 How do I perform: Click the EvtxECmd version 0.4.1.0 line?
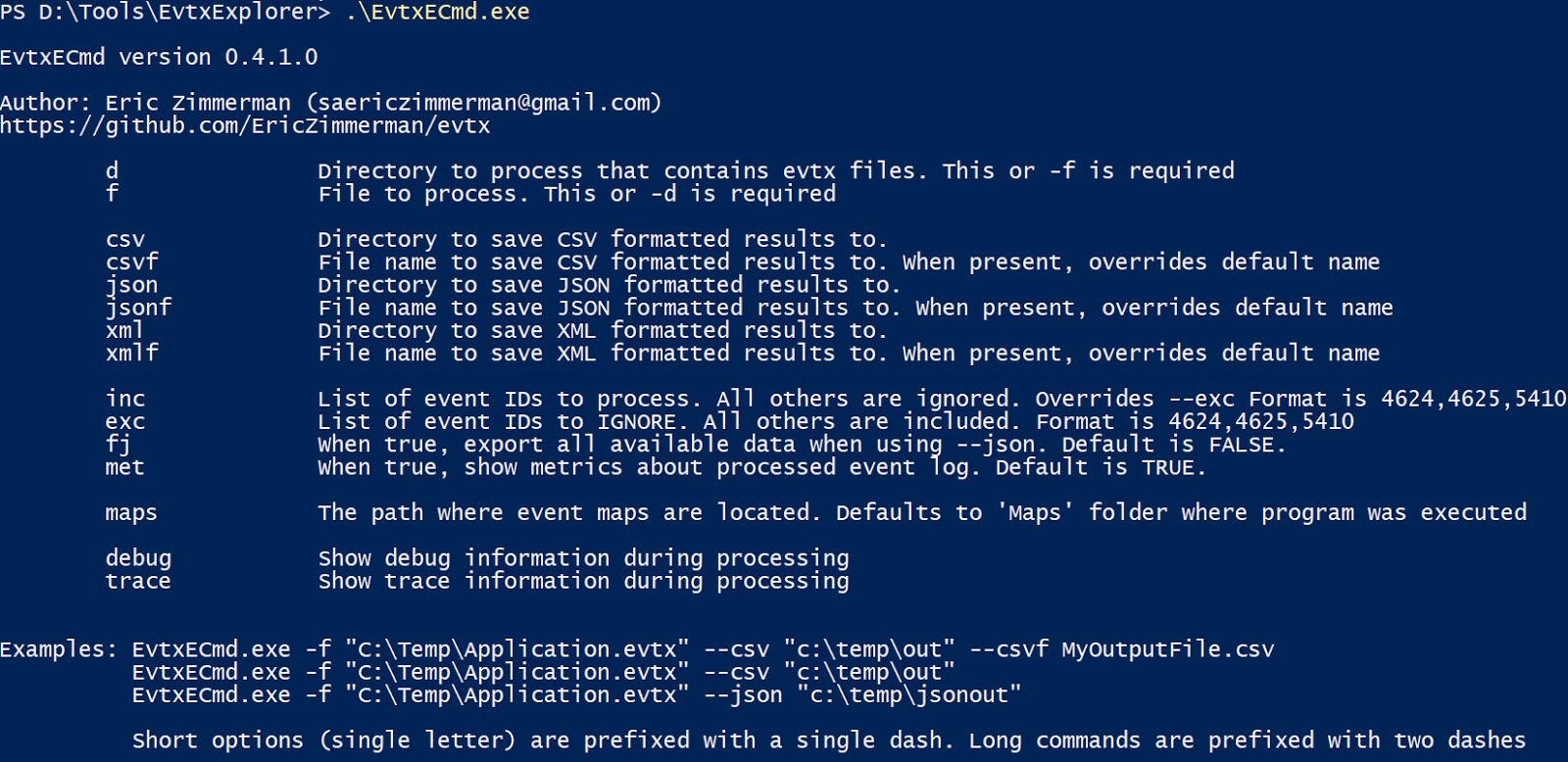[x=159, y=58]
